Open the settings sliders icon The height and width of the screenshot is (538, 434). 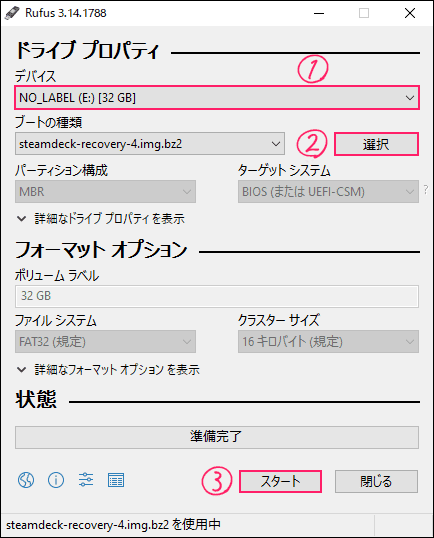pyautogui.click(x=86, y=480)
